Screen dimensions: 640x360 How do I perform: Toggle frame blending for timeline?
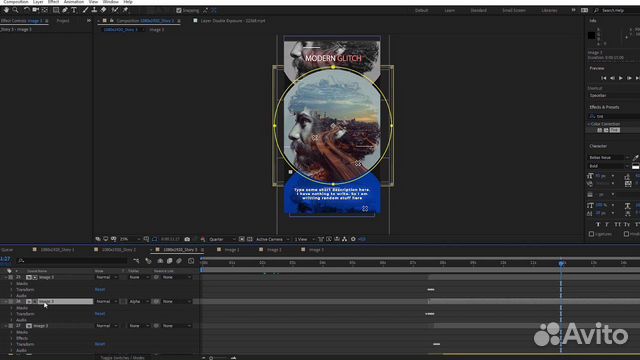pyautogui.click(x=169, y=261)
